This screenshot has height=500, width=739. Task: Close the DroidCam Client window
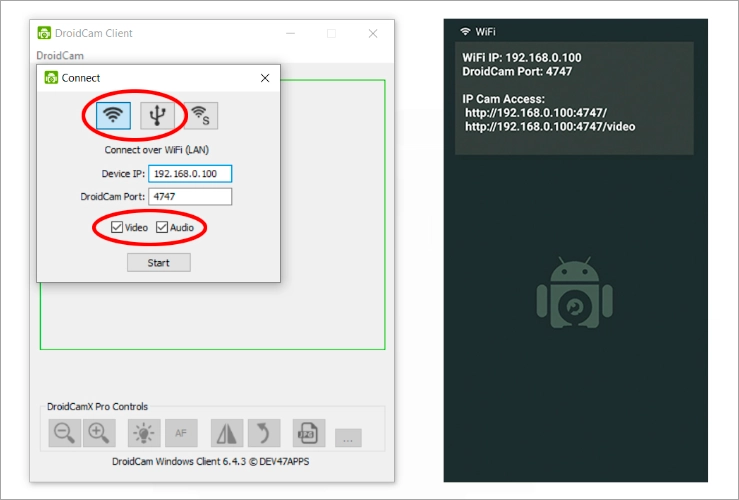pyautogui.click(x=373, y=33)
